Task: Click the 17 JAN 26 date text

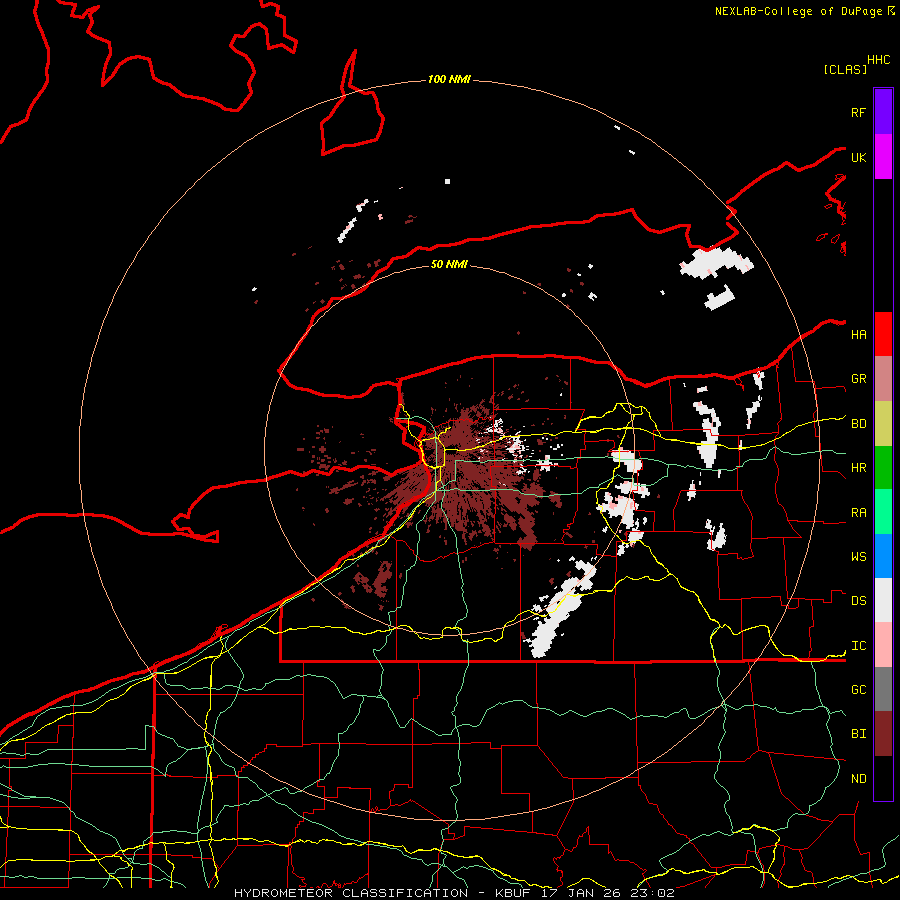Action: pyautogui.click(x=581, y=893)
